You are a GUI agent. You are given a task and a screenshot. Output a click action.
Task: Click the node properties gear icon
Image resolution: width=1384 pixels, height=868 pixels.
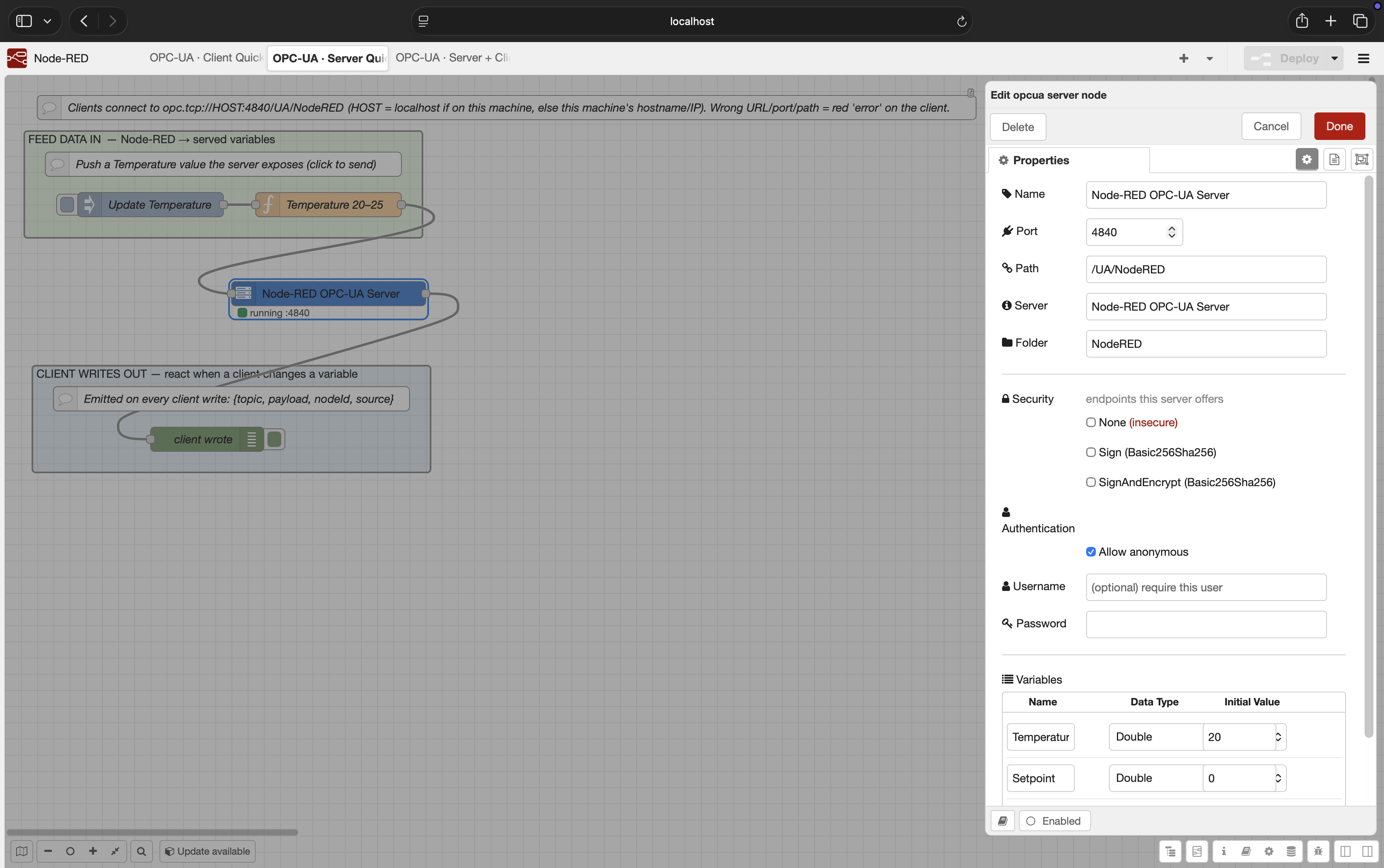pyautogui.click(x=1306, y=160)
